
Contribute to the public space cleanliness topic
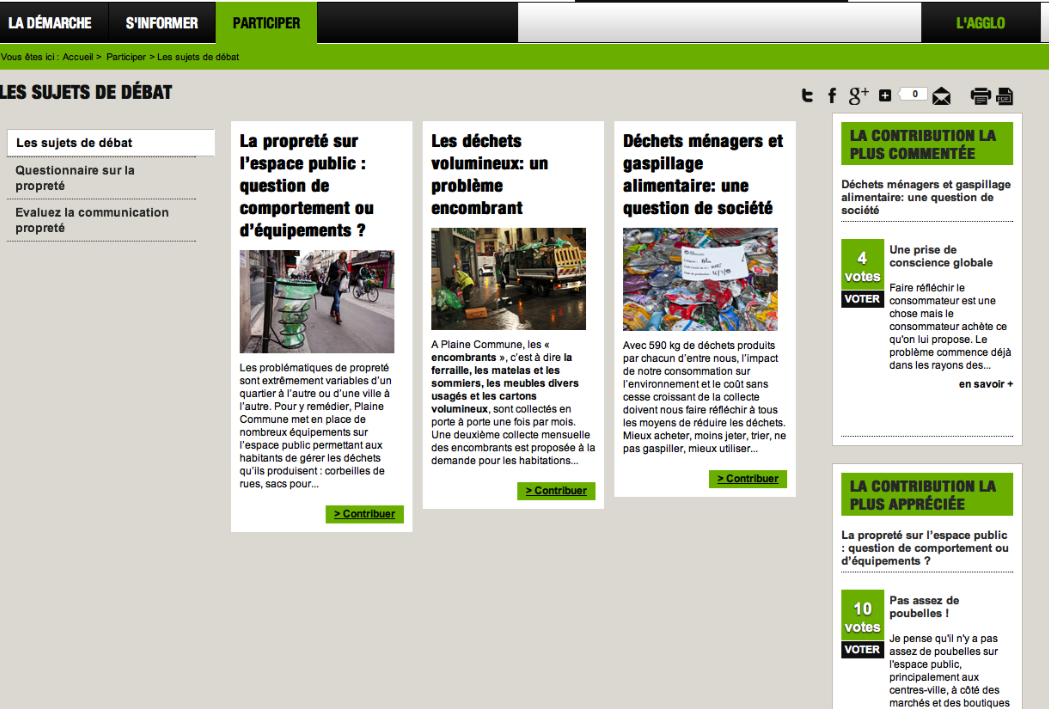(x=365, y=514)
